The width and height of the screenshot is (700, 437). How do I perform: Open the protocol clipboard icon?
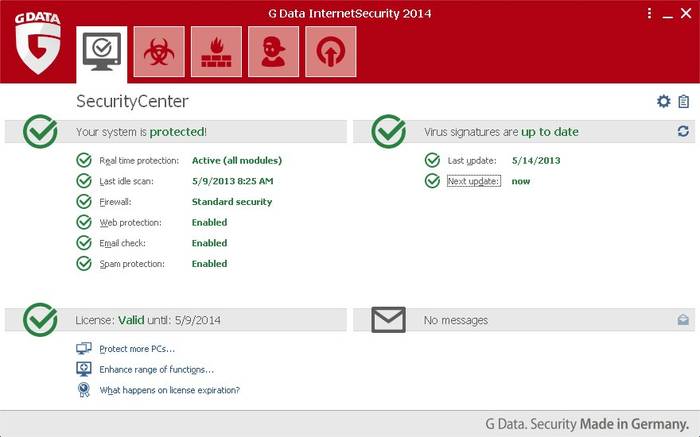(684, 102)
